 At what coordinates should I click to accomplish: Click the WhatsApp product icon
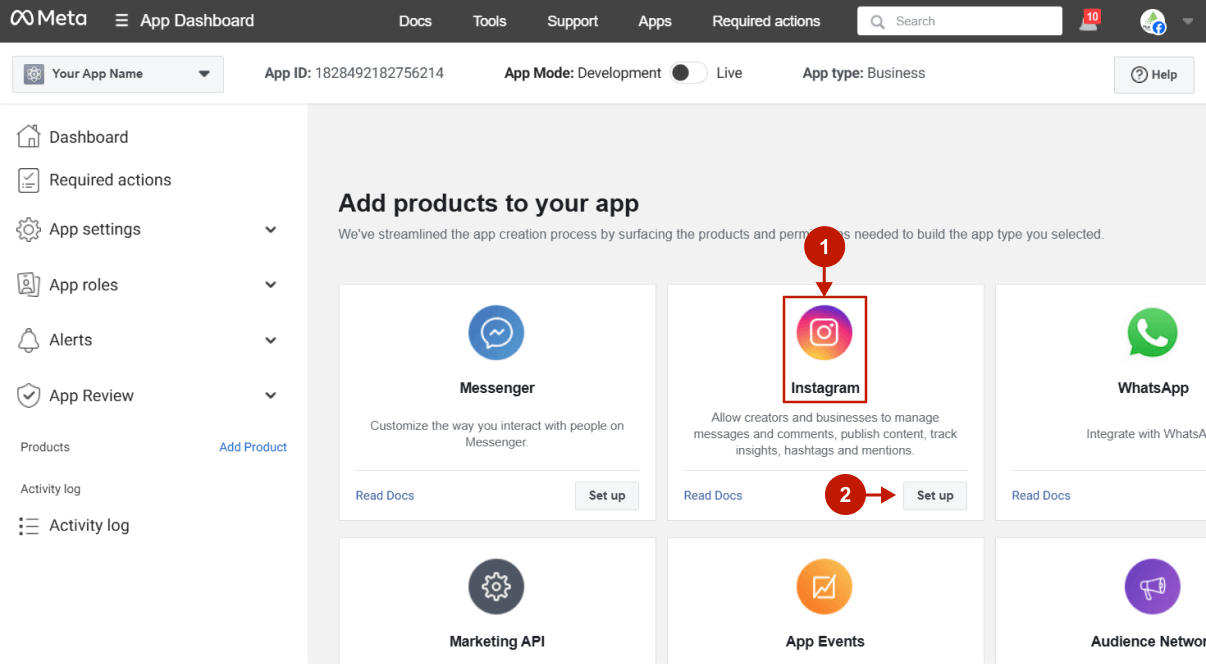[1153, 332]
